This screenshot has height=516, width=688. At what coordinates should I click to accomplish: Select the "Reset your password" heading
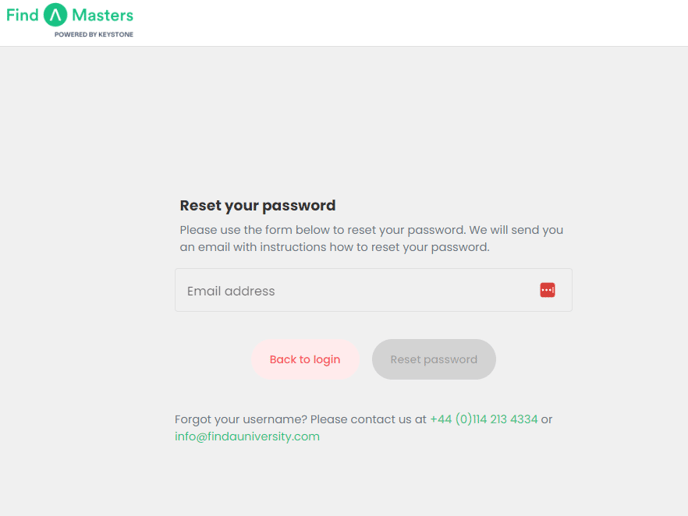click(258, 205)
